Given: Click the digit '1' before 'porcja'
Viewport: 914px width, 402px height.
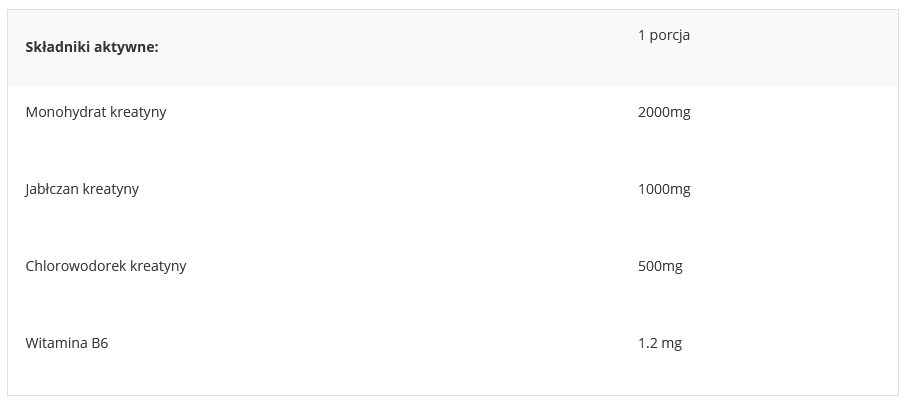Looking at the screenshot, I should tap(641, 35).
